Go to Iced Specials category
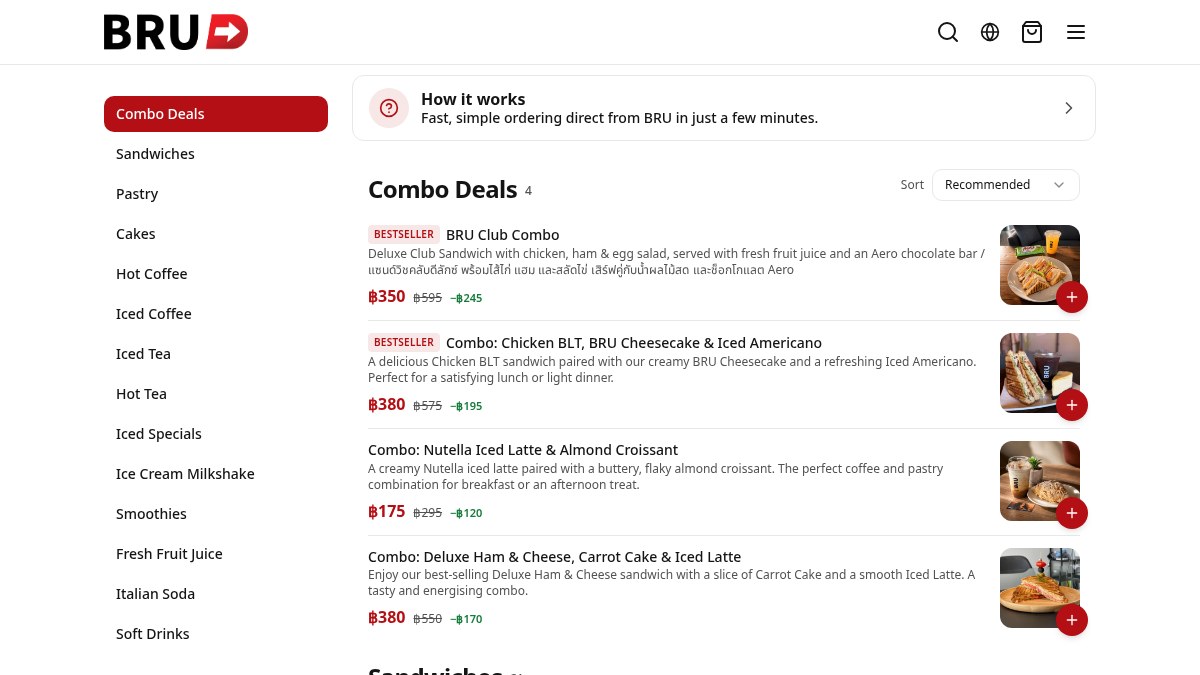 tap(216, 434)
